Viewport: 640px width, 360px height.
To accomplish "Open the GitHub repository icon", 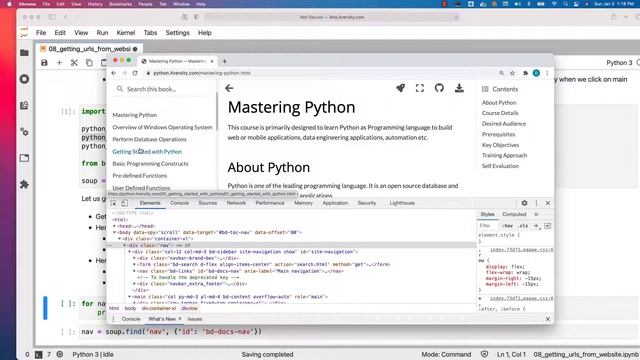I will coord(439,88).
